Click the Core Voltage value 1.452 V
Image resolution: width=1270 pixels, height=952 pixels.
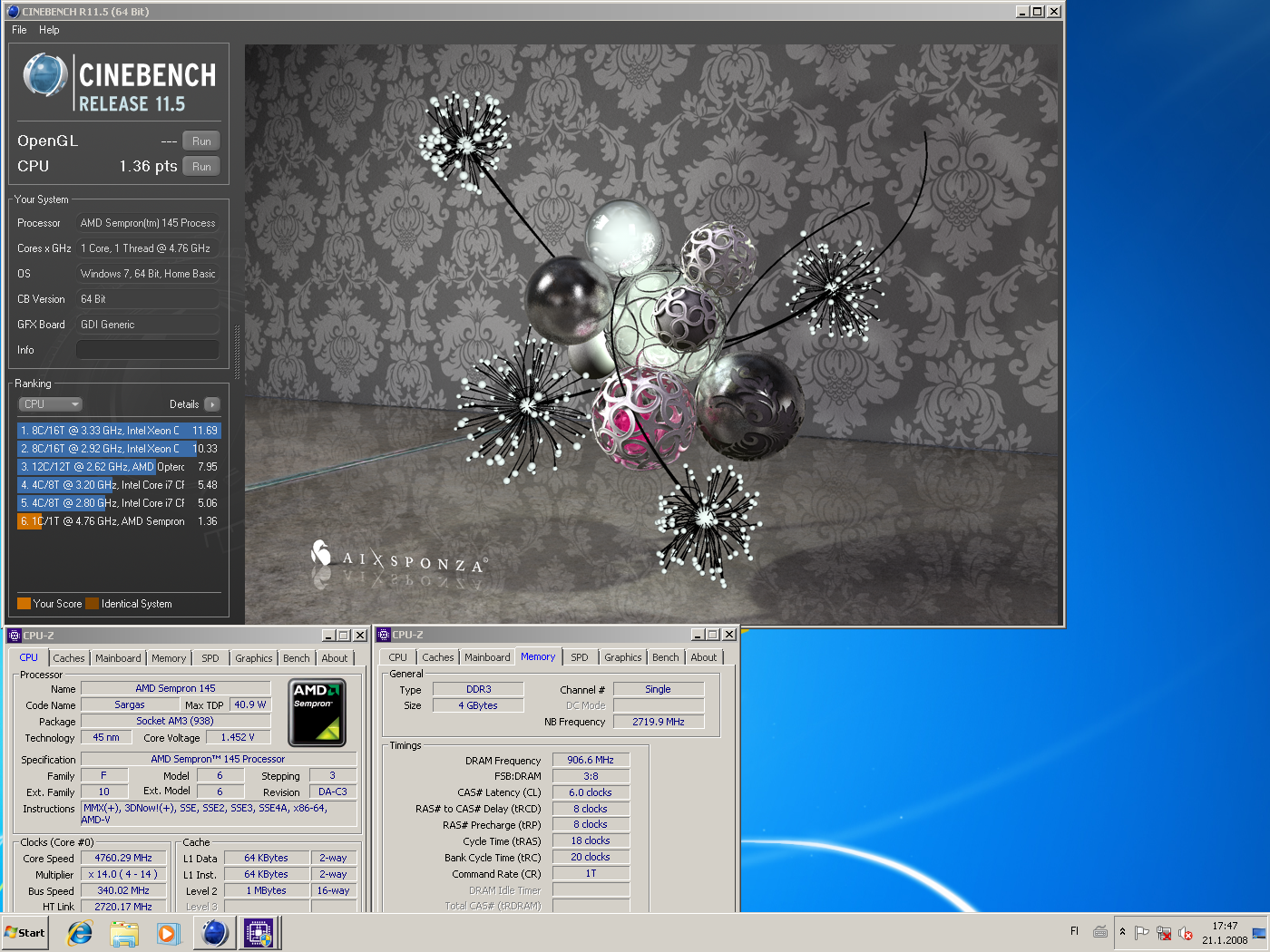click(x=238, y=737)
